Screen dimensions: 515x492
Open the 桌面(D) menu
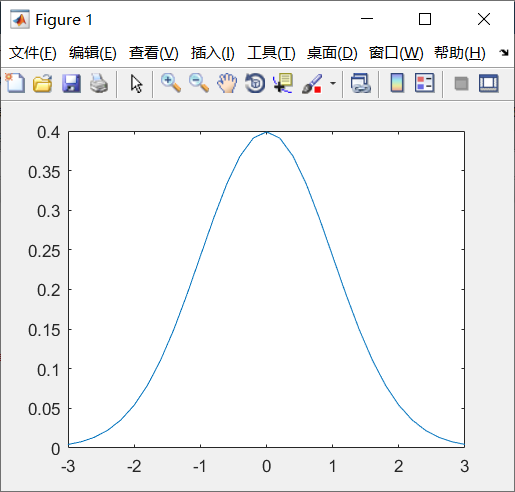point(332,53)
